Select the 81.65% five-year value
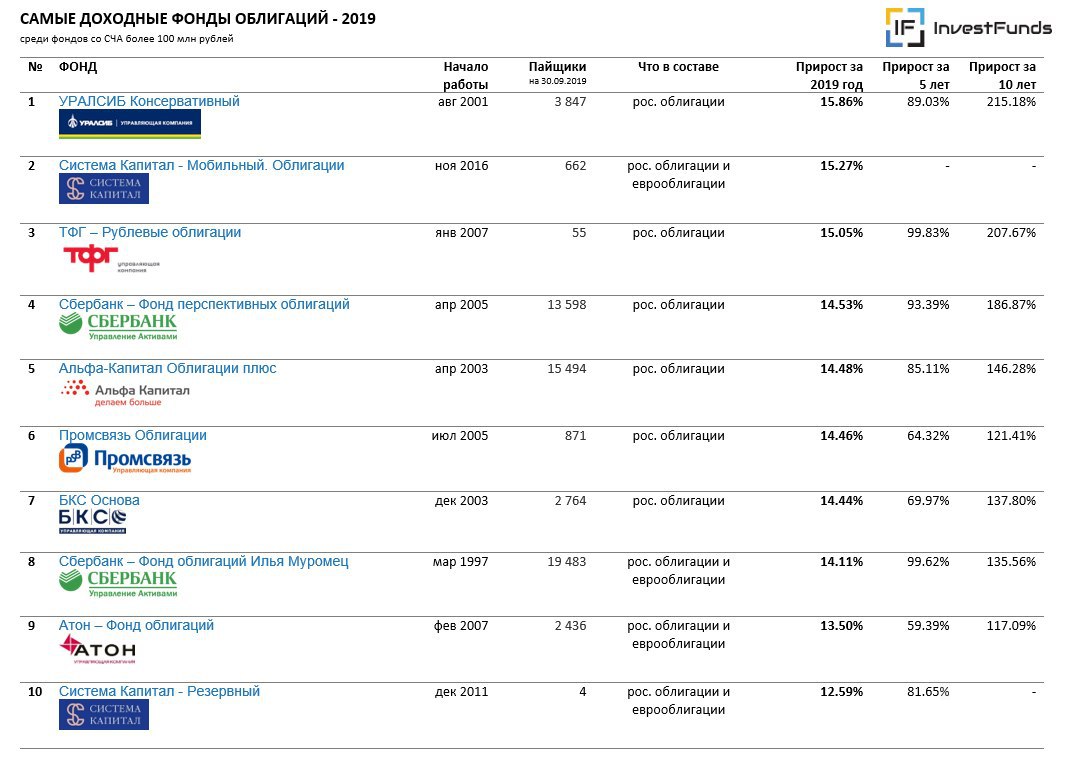 [928, 692]
